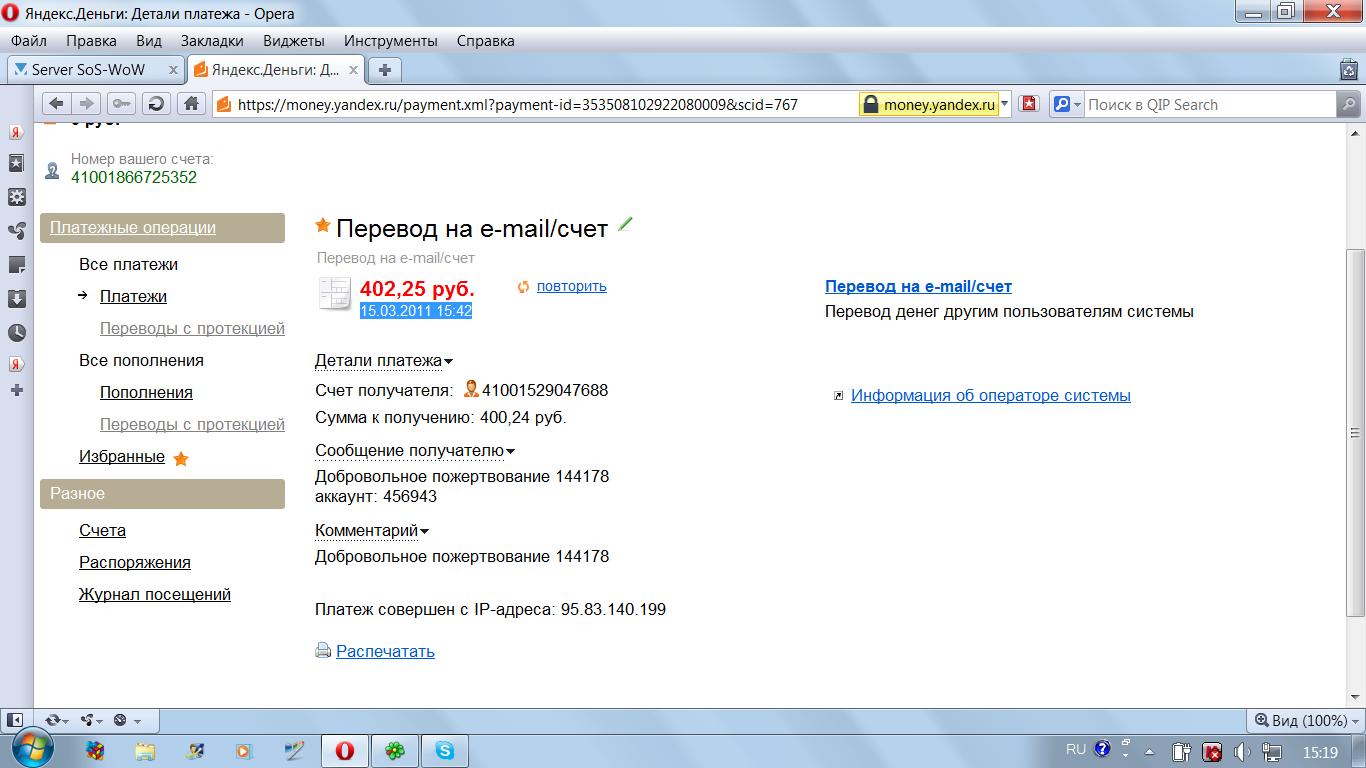Screen dimensions: 1366x768
Task: Open the History clock panel in sidebar
Action: pyautogui.click(x=16, y=333)
